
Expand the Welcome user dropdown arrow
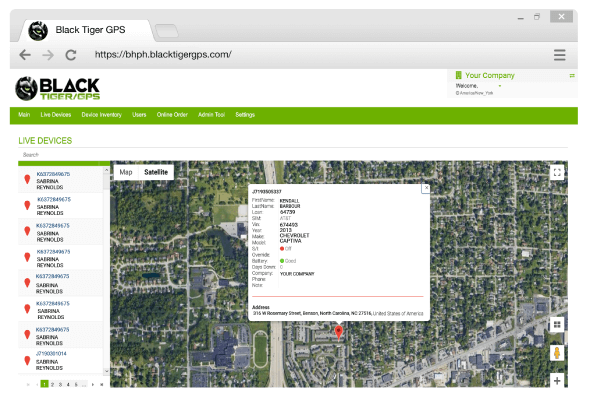point(500,86)
